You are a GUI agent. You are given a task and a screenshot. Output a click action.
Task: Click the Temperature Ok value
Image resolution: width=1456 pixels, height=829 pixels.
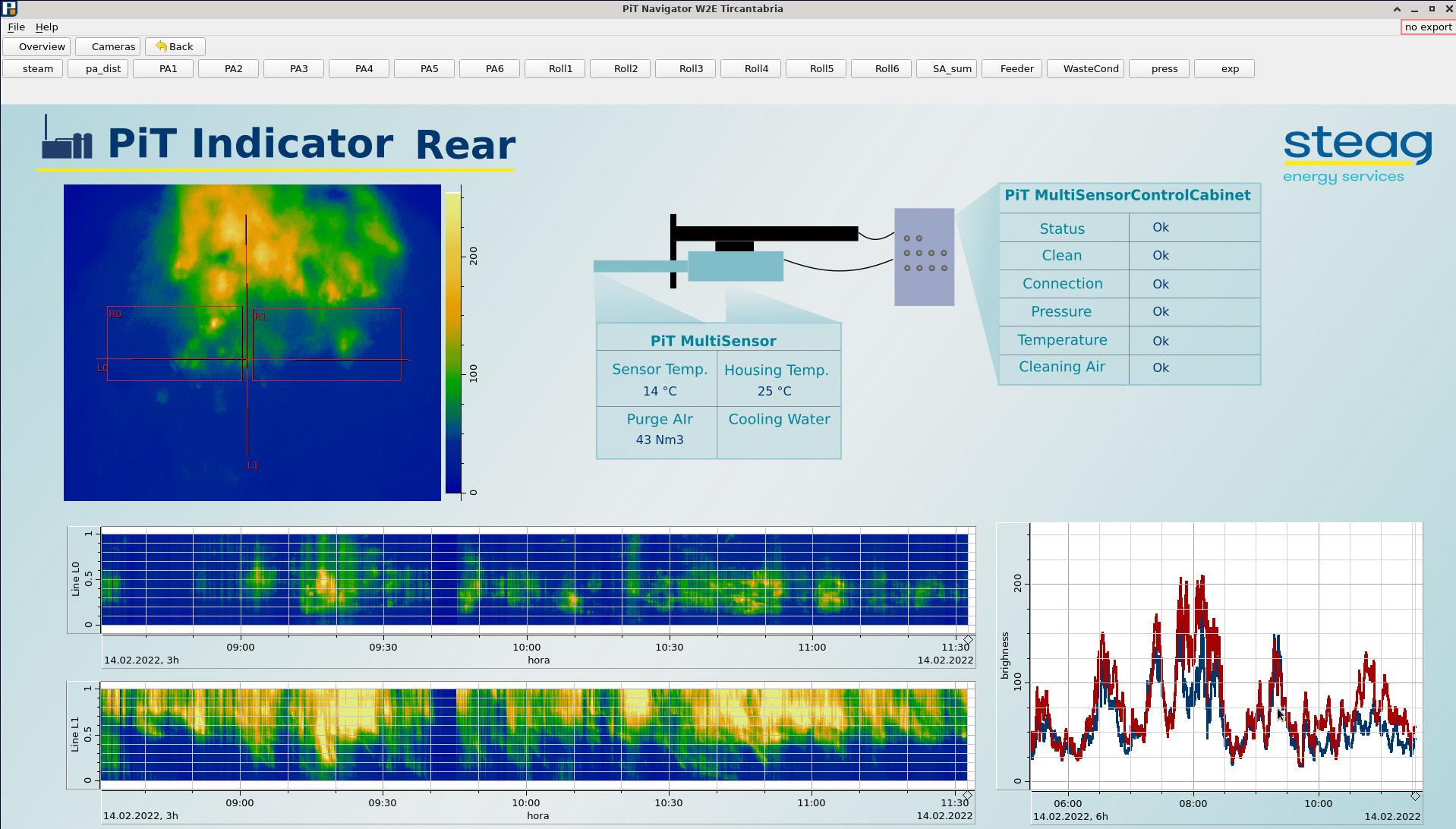pyautogui.click(x=1160, y=341)
